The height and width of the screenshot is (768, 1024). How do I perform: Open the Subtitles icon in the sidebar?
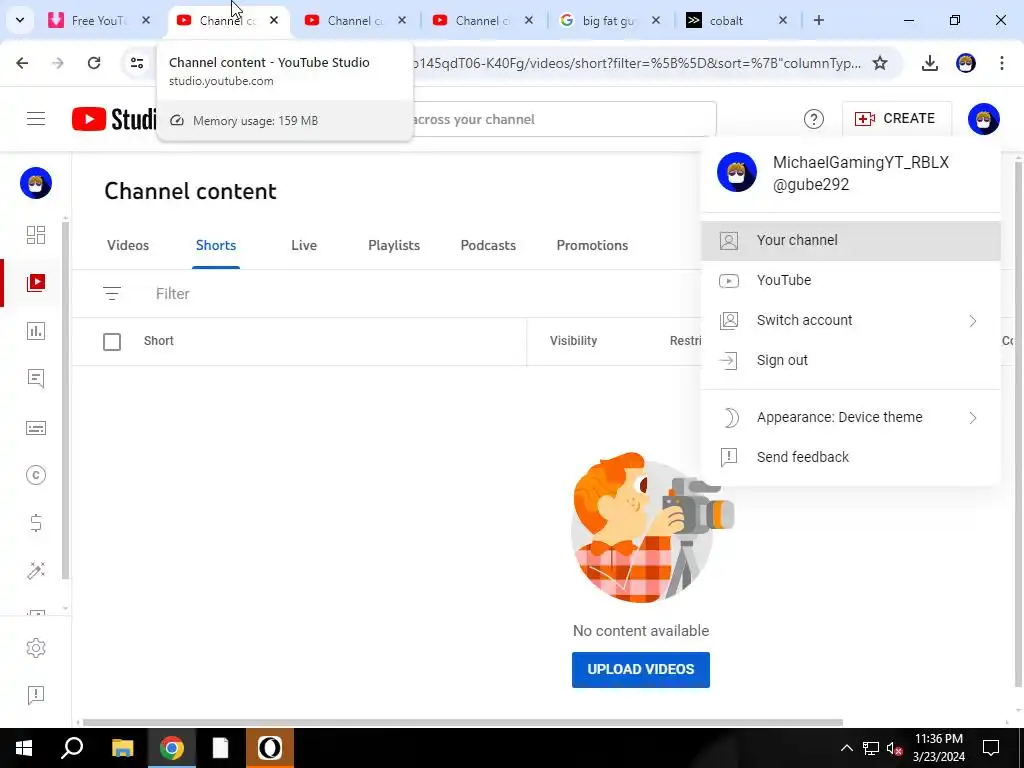click(36, 428)
